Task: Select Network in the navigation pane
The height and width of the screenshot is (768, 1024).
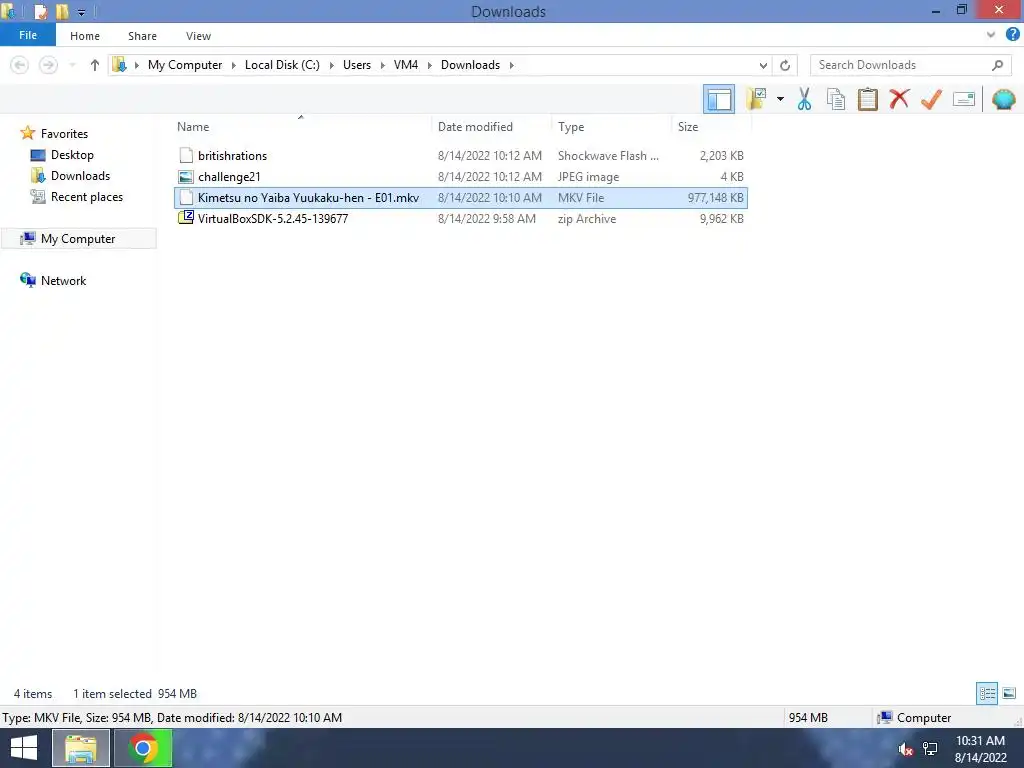Action: [63, 280]
